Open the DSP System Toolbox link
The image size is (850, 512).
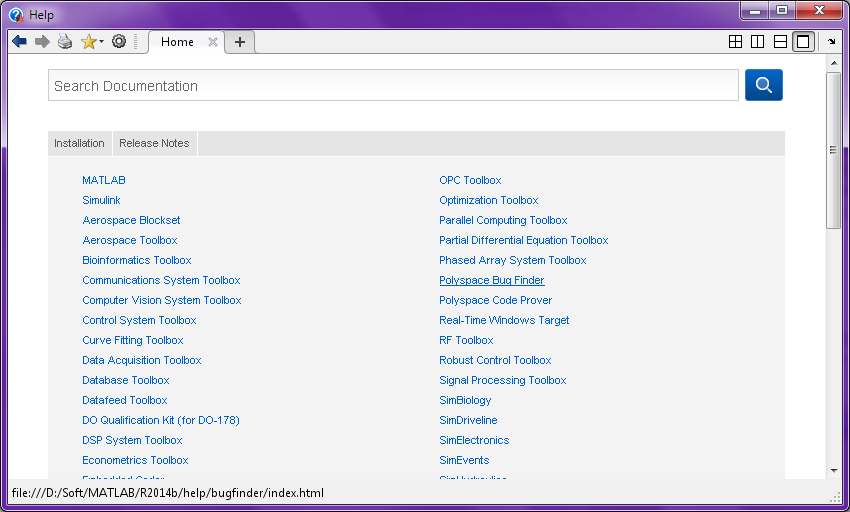[x=132, y=440]
